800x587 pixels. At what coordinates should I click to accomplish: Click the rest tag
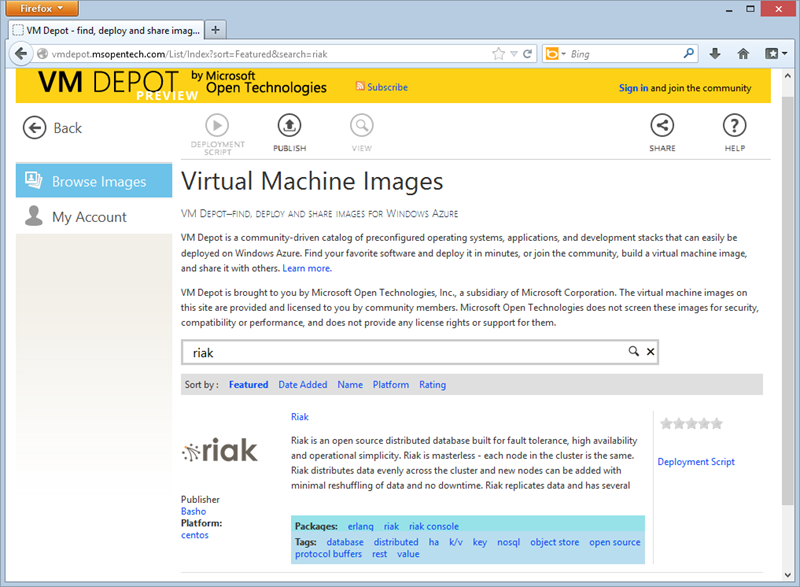click(x=379, y=554)
